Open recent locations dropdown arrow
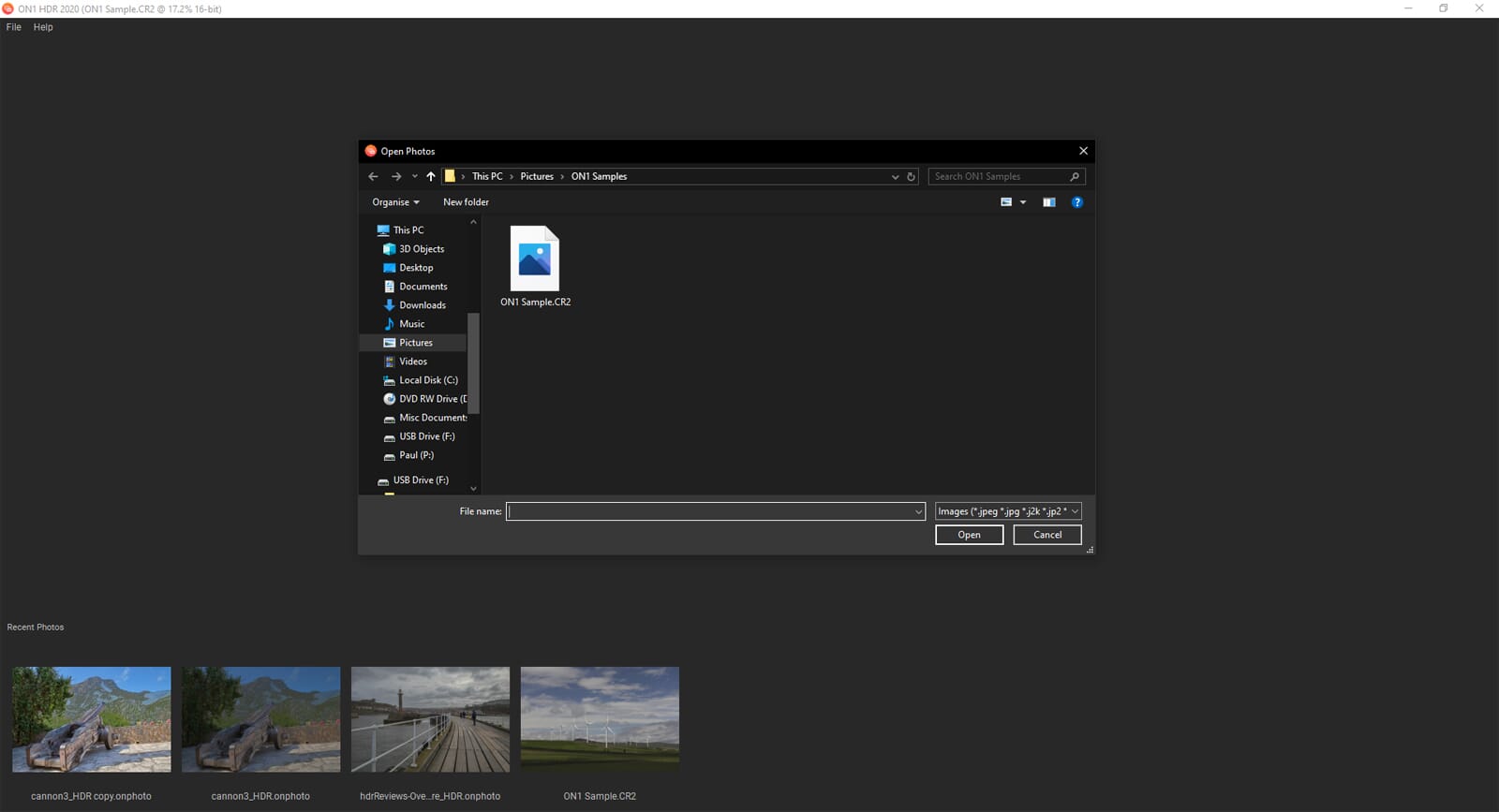 [x=414, y=176]
